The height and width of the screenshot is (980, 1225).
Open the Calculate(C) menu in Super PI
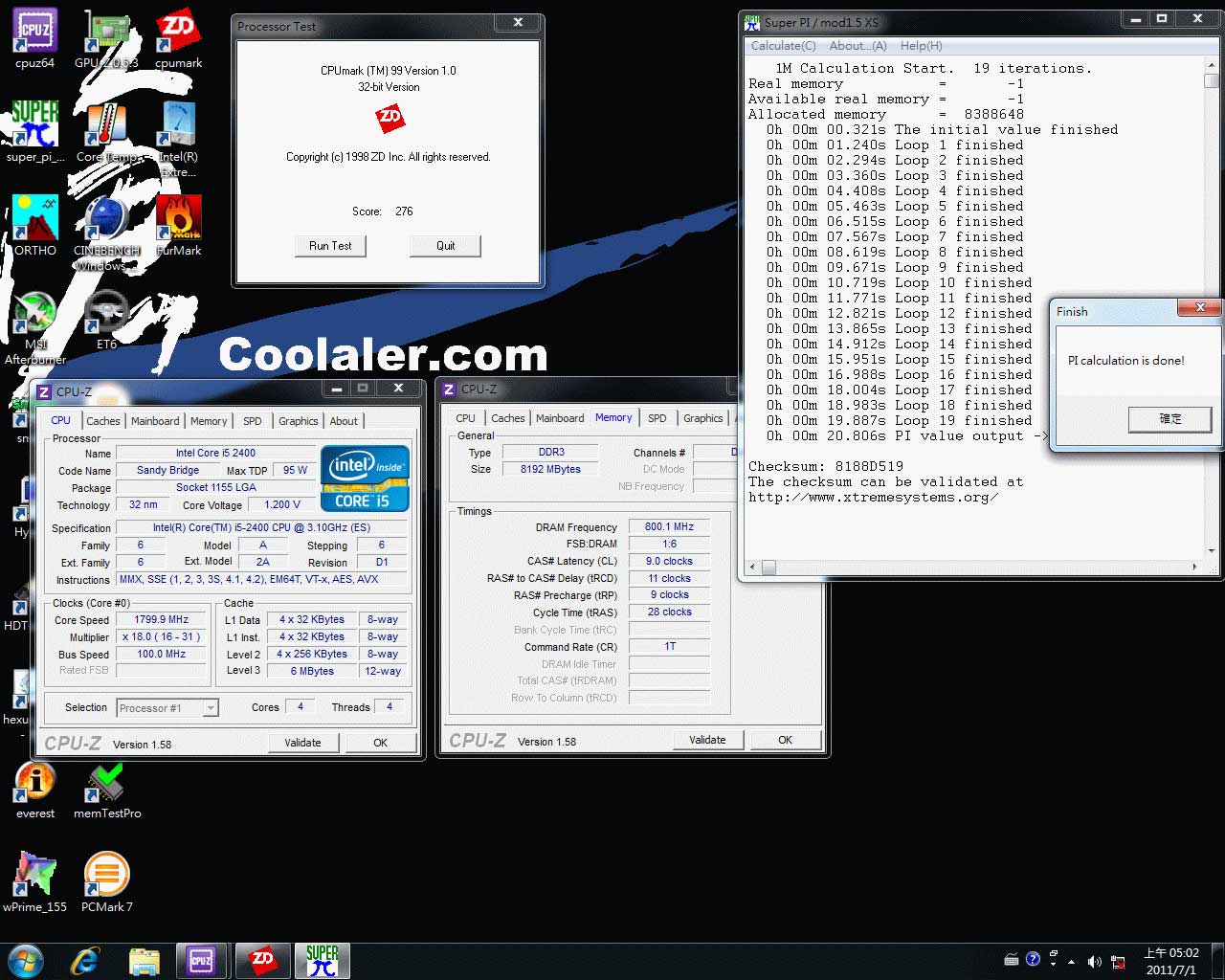[x=783, y=45]
